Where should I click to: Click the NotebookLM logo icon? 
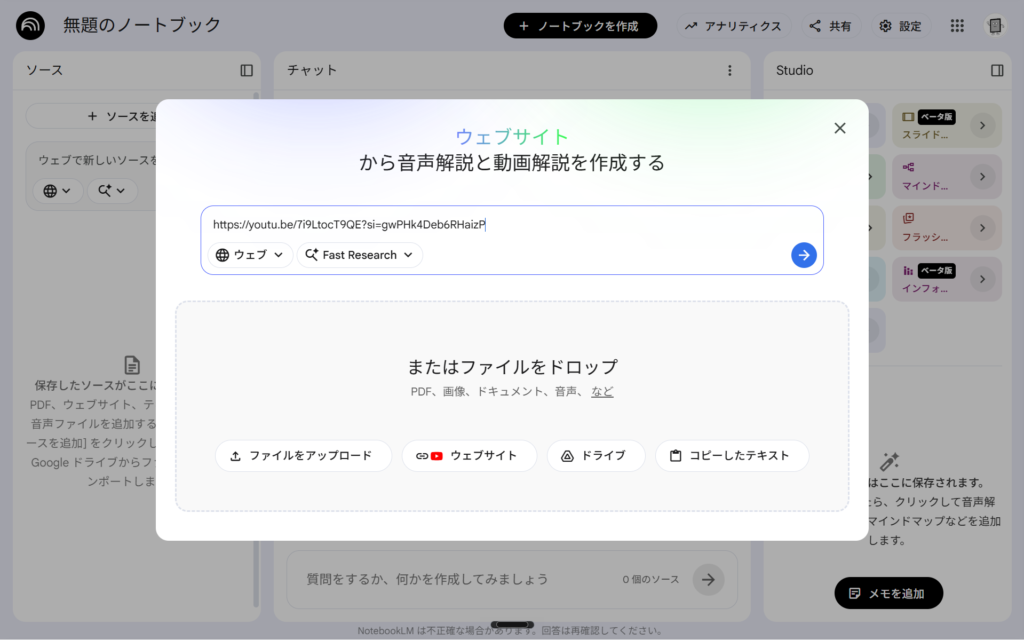tap(30, 25)
